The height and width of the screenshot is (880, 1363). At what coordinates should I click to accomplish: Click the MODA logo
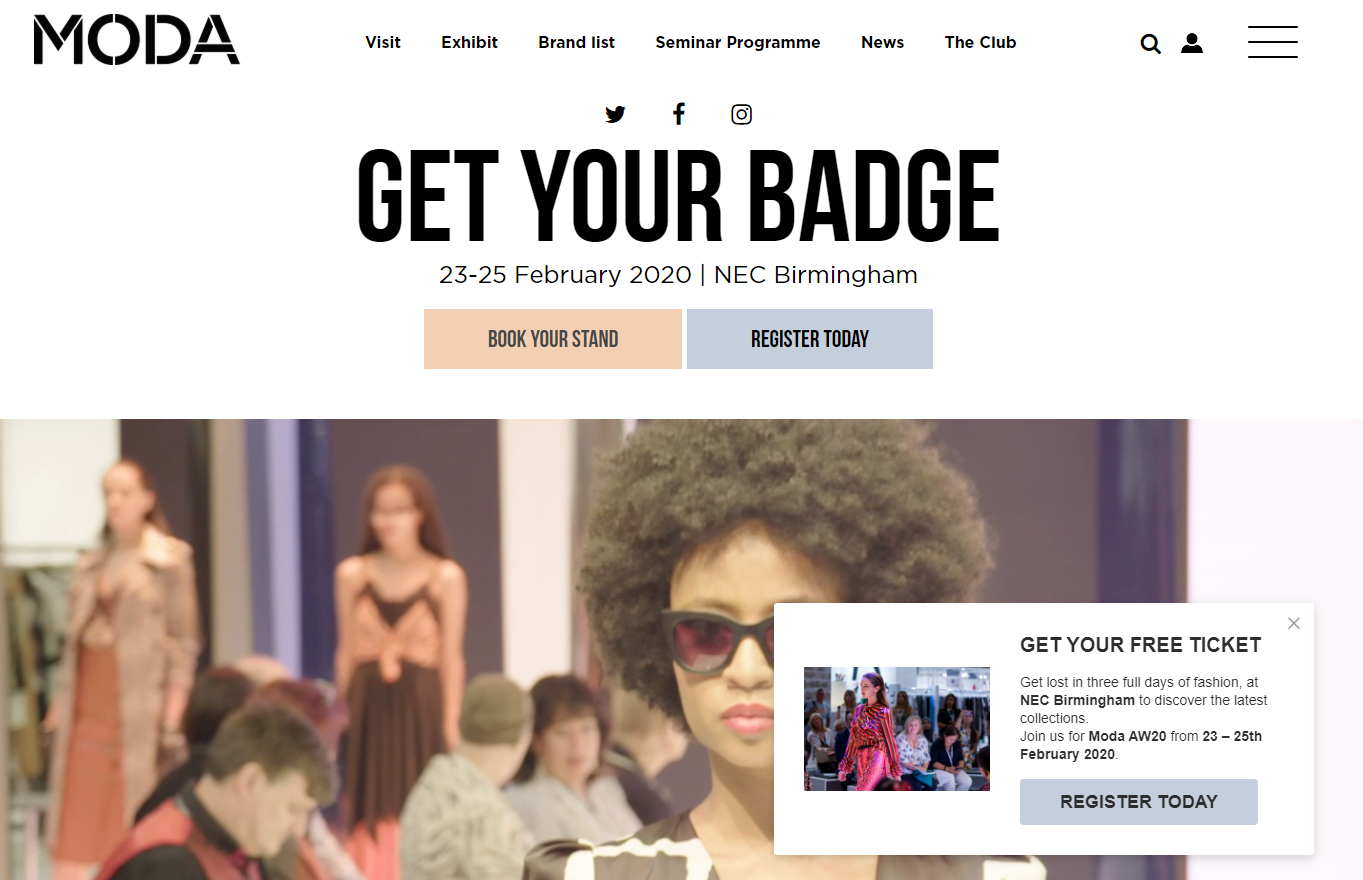(137, 40)
